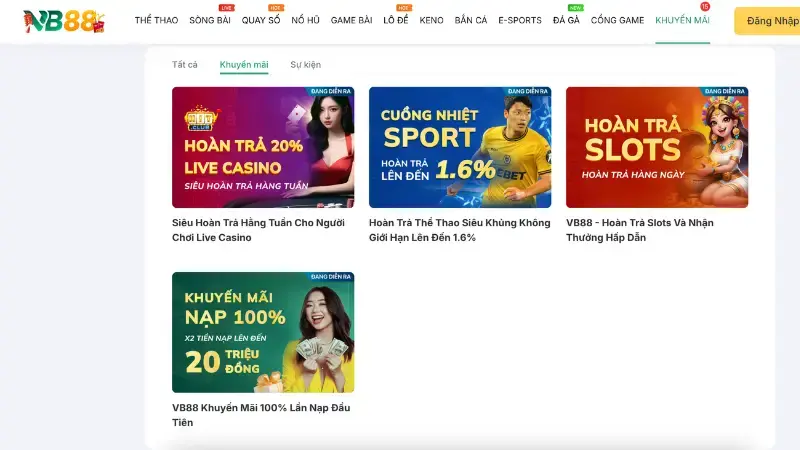This screenshot has height=450, width=800.
Task: Click the VB88 logo
Action: coord(64,21)
